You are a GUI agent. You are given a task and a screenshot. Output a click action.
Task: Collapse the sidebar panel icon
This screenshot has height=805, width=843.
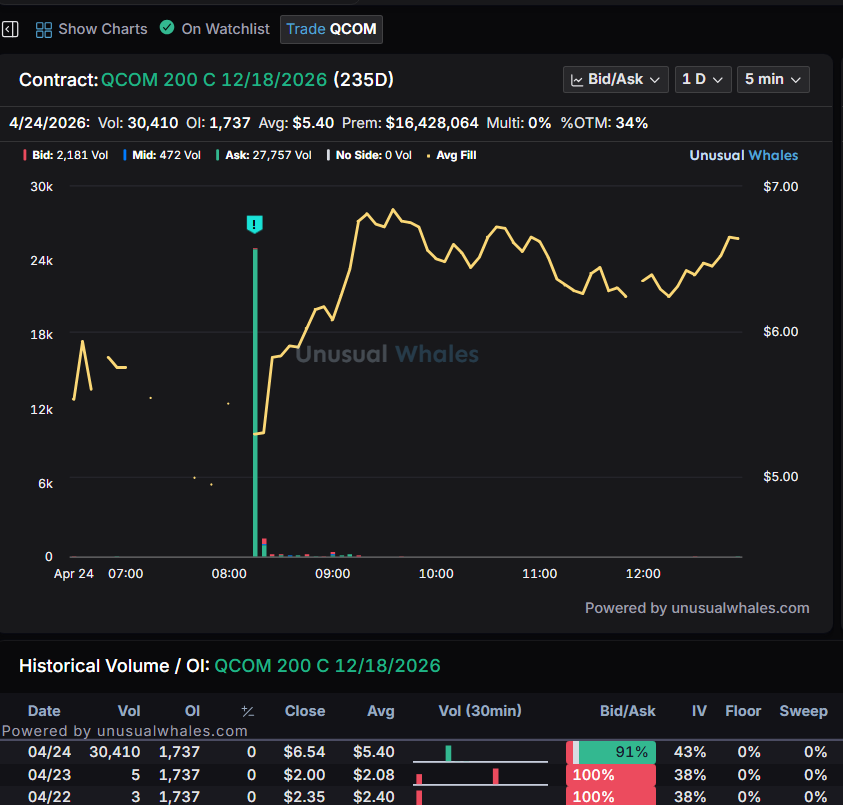coord(10,29)
